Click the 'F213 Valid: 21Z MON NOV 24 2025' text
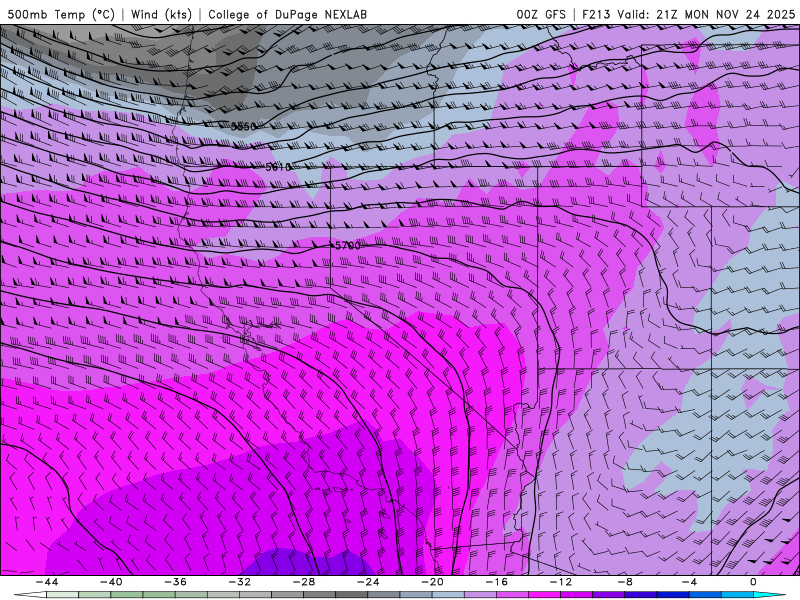The width and height of the screenshot is (800, 600). pos(688,14)
